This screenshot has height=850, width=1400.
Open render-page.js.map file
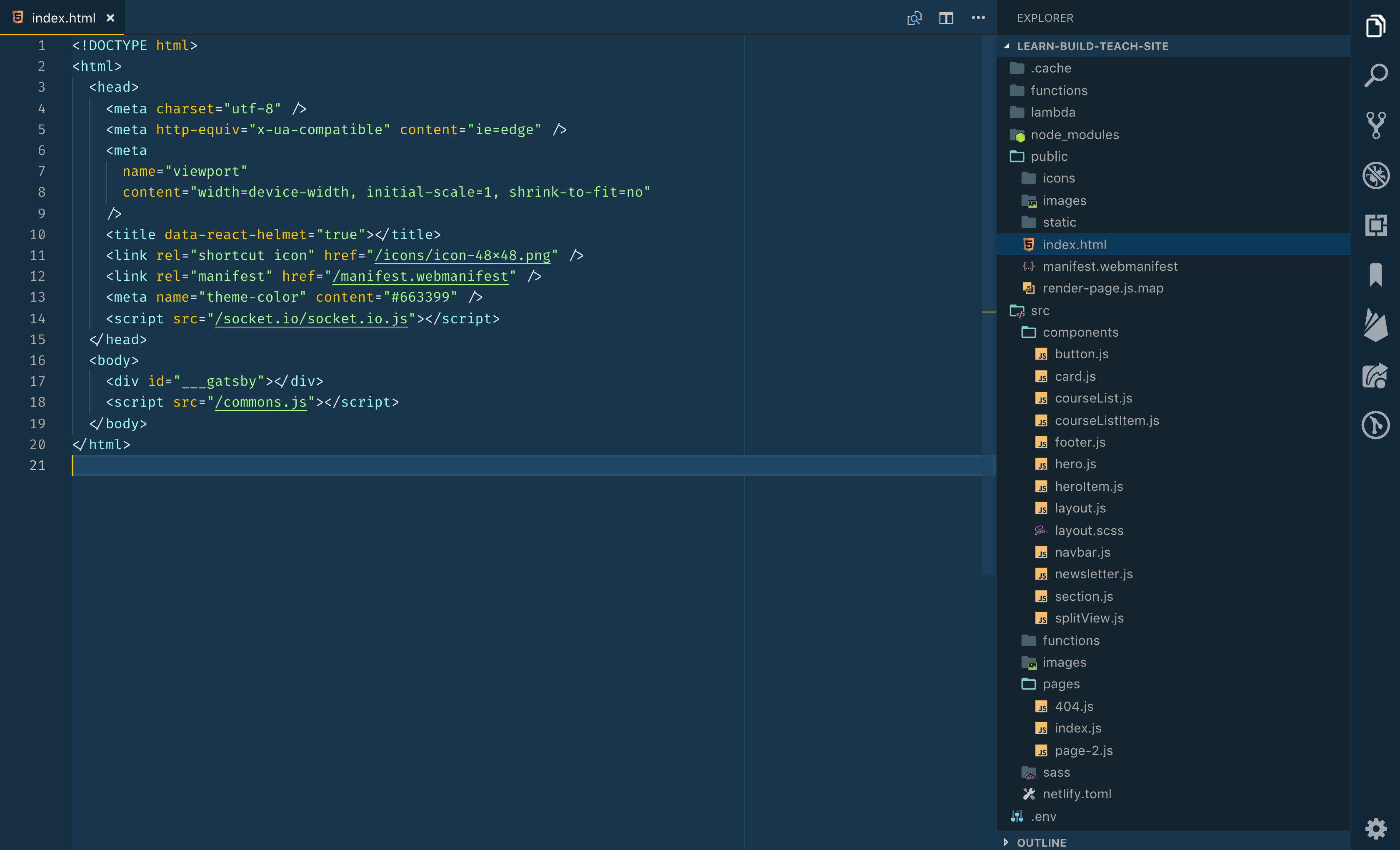pos(1173,288)
